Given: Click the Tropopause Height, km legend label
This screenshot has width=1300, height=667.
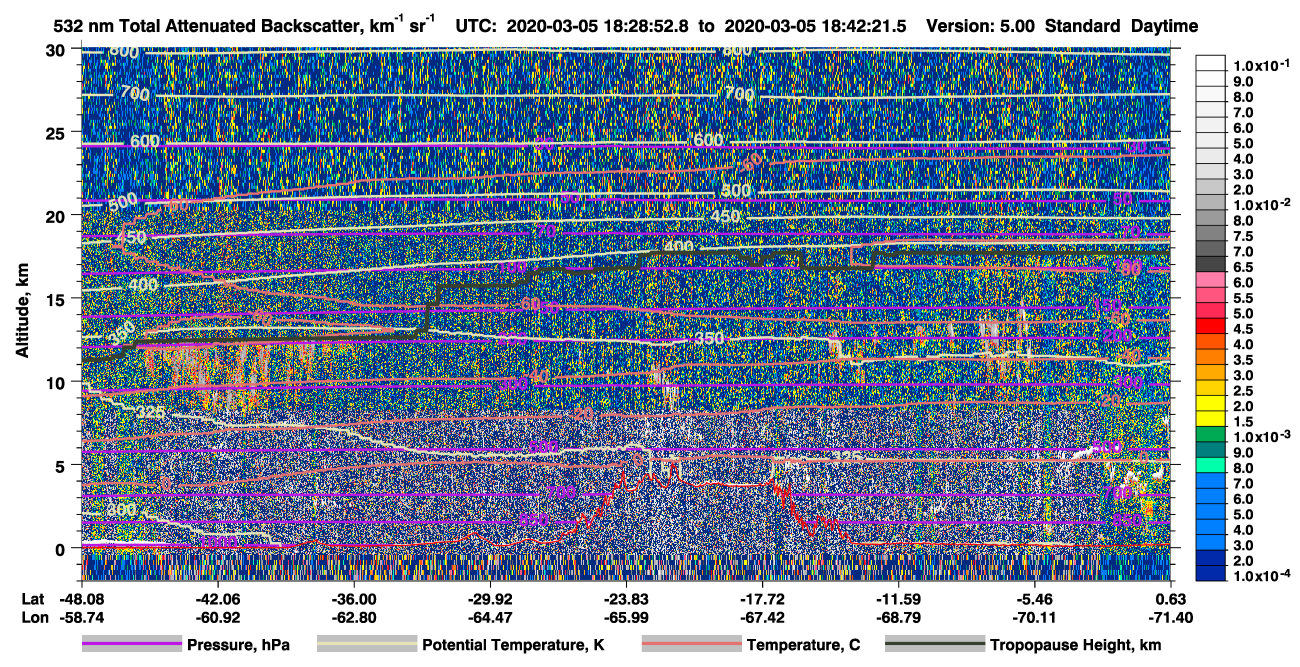Looking at the screenshot, I should coord(1074,645).
